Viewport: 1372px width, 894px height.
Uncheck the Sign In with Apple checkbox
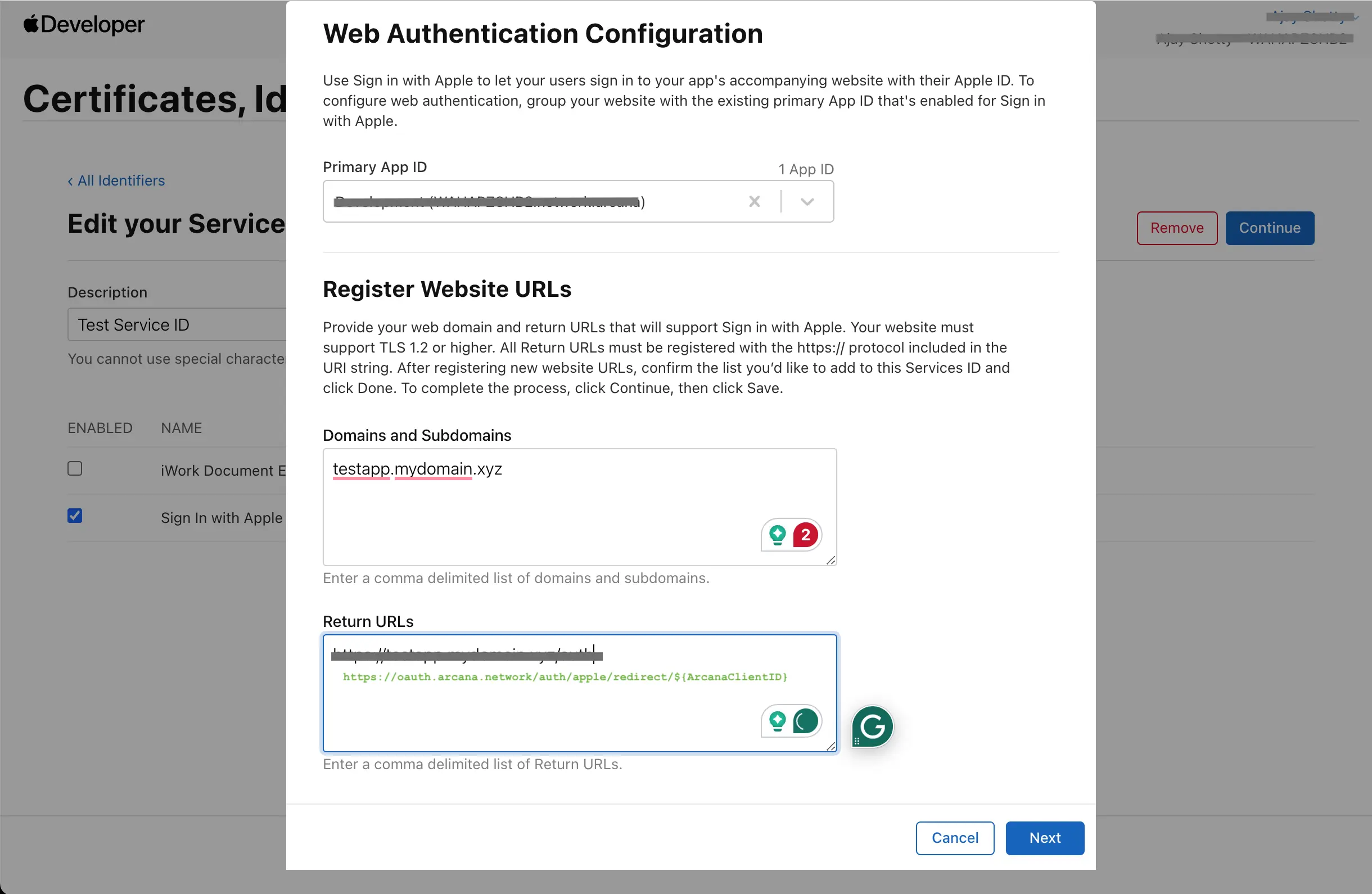pos(75,515)
